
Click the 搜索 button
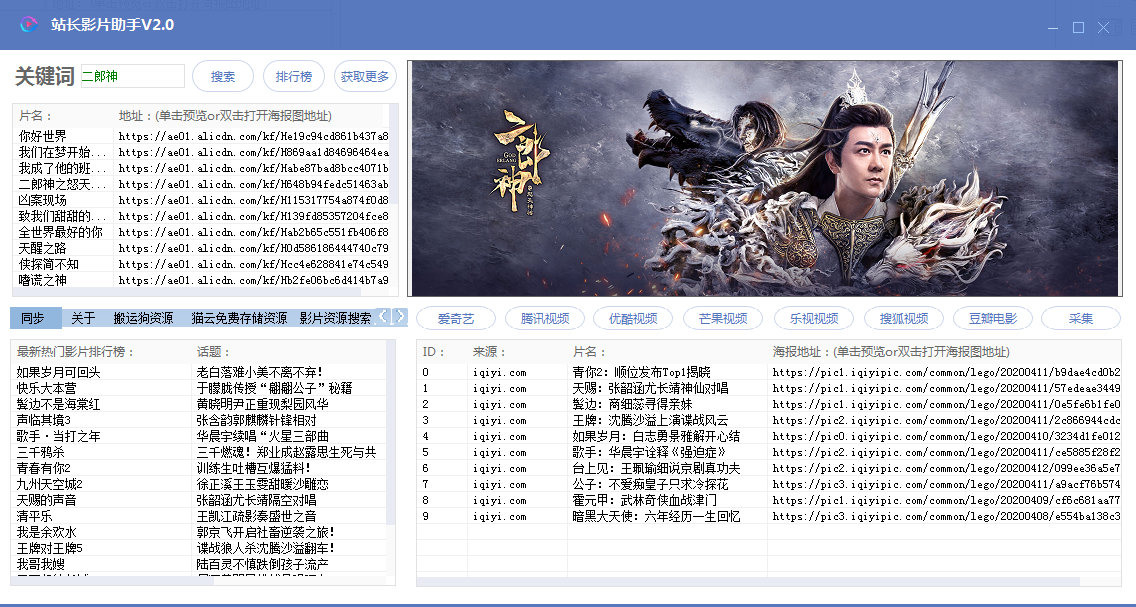tap(222, 76)
